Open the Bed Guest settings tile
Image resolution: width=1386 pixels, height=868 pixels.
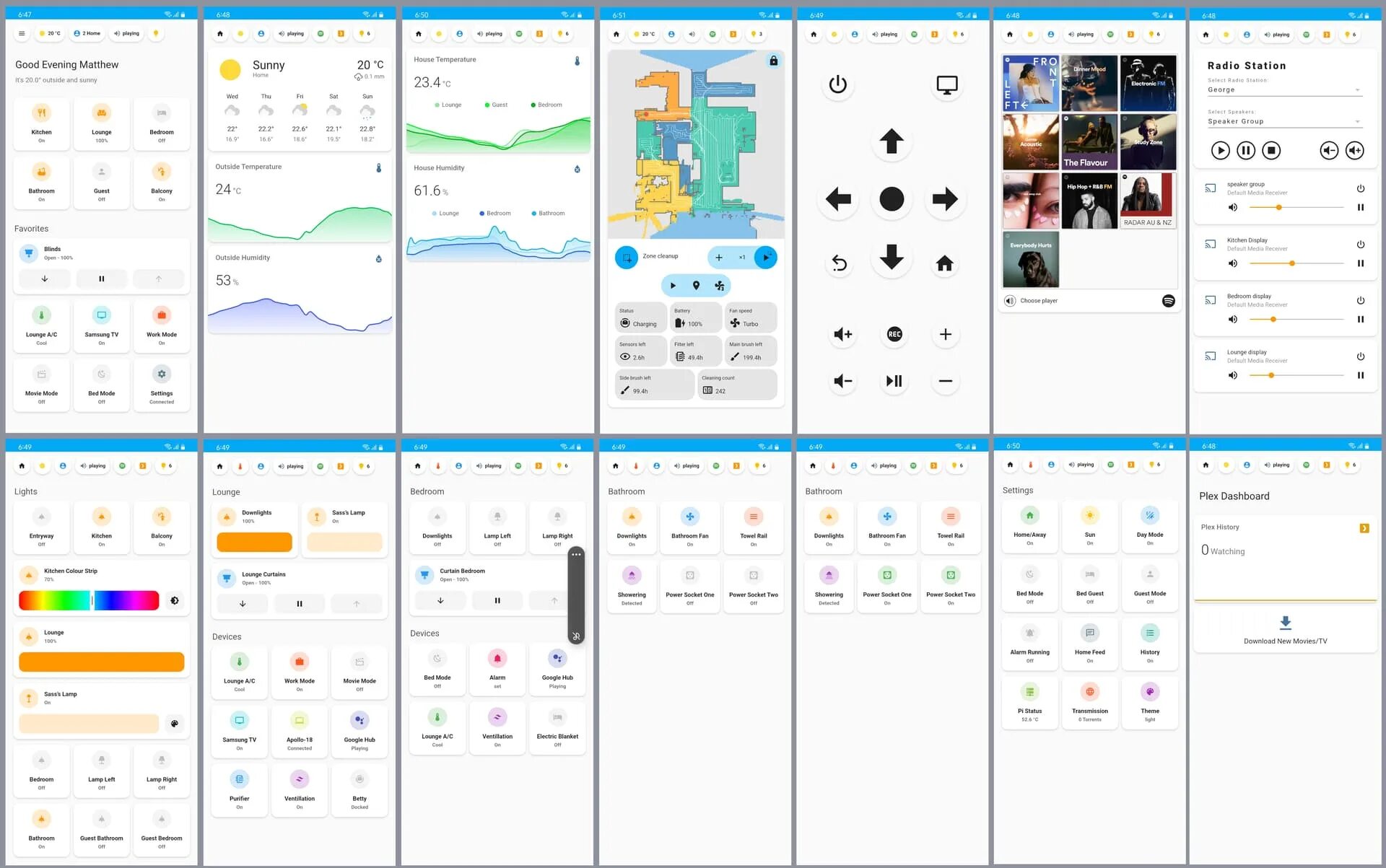pyautogui.click(x=1089, y=584)
